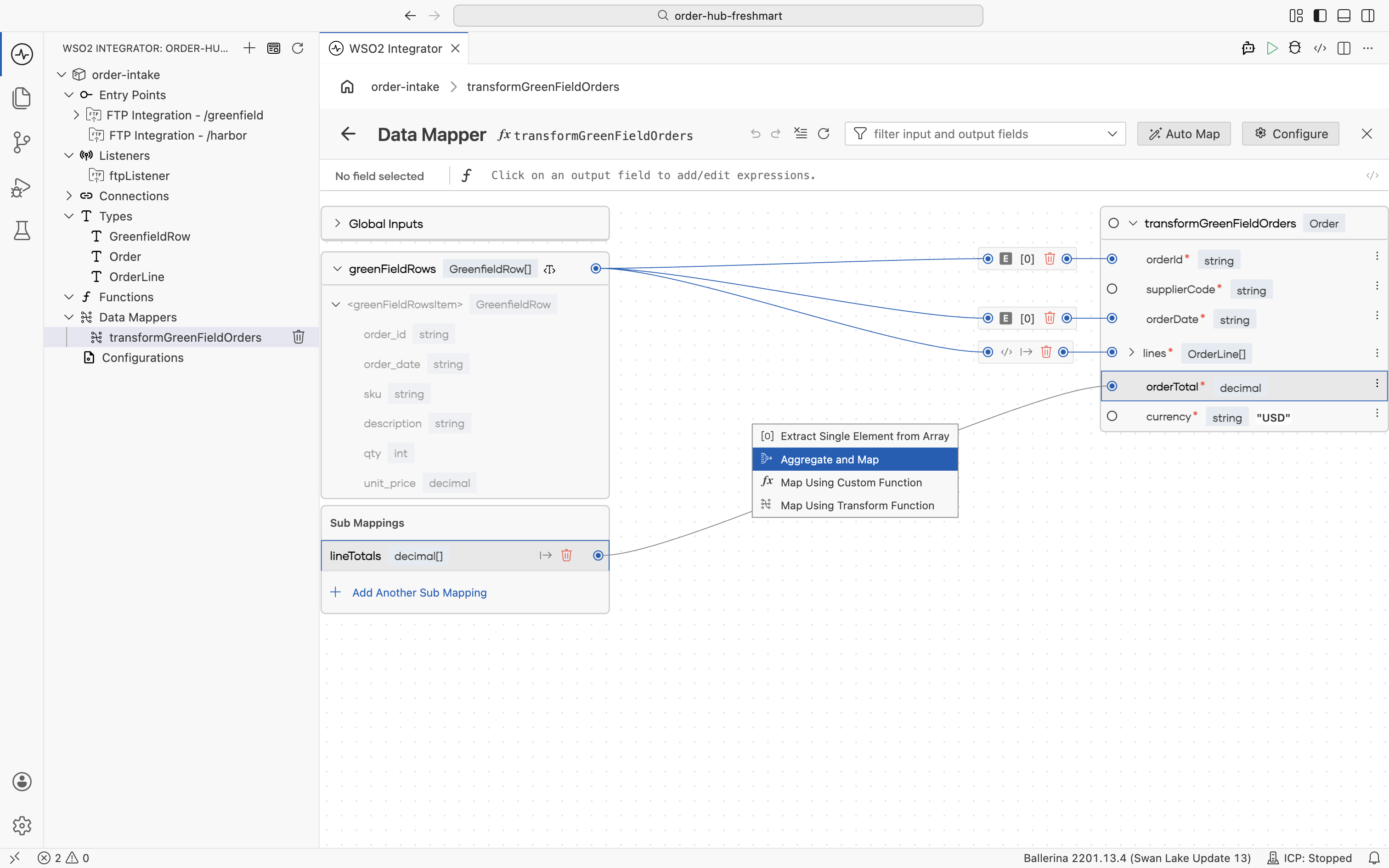Click the filter input and output fields box
Image resolution: width=1389 pixels, height=868 pixels.
985,134
